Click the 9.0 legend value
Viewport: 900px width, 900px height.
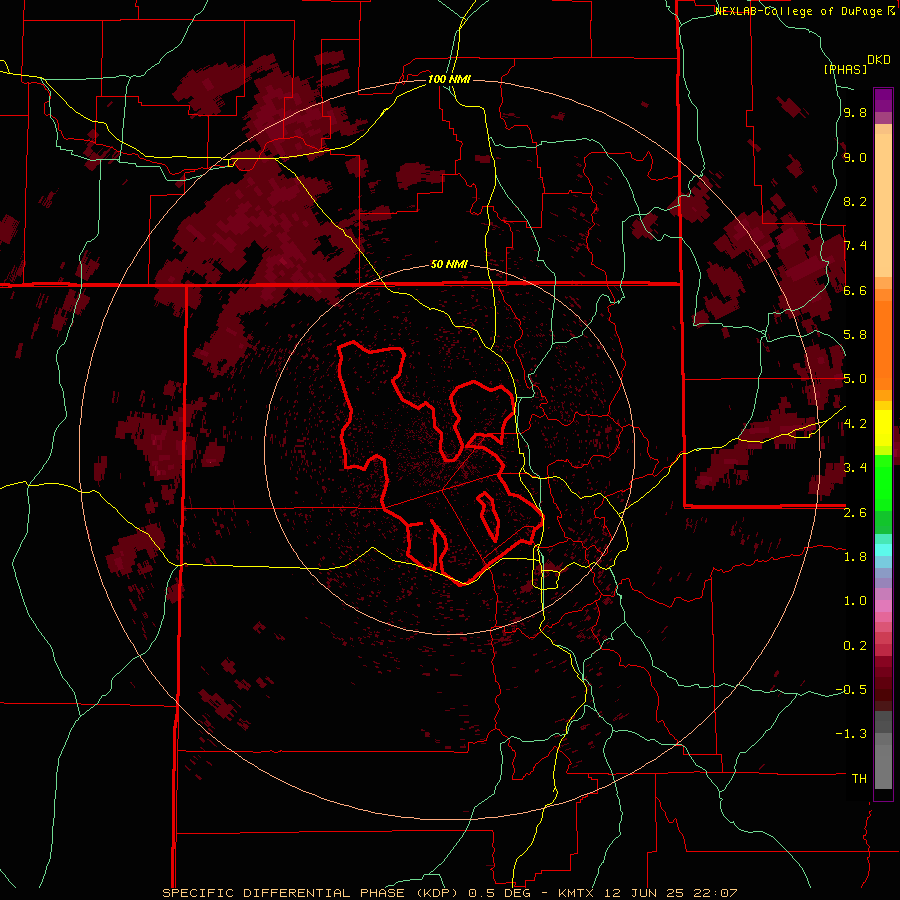point(855,158)
